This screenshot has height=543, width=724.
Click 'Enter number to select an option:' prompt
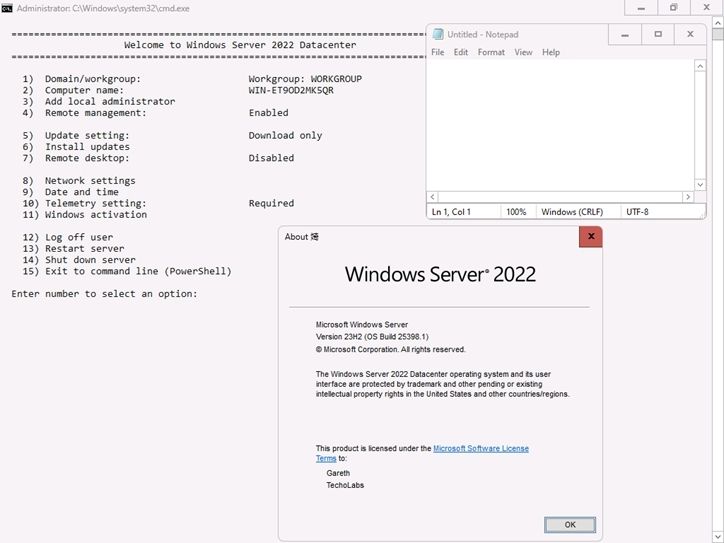click(104, 294)
